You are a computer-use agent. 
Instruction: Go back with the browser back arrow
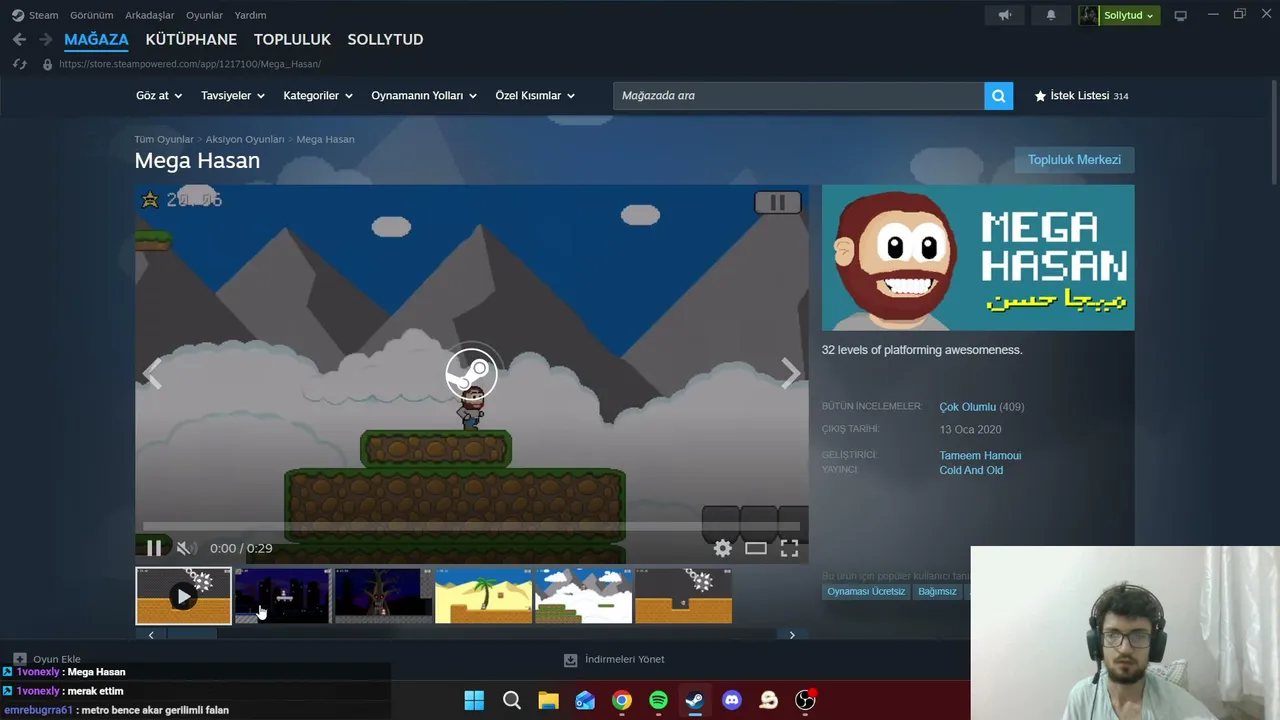point(19,39)
